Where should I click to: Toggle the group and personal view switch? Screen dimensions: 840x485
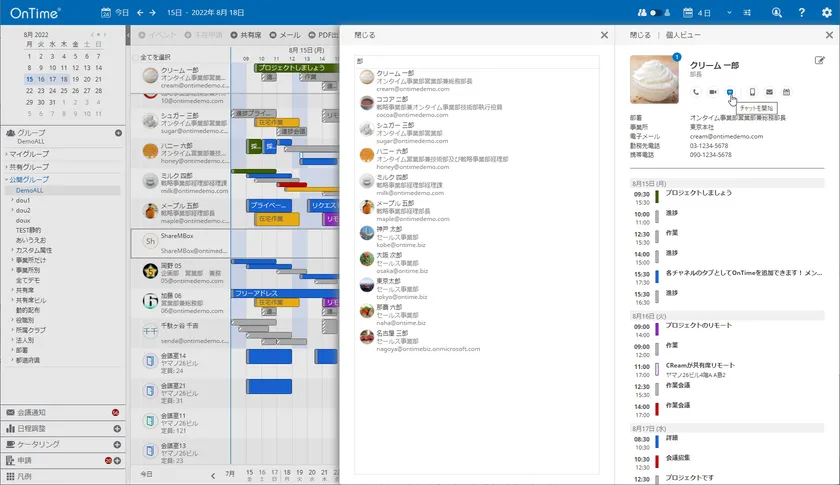[654, 12]
